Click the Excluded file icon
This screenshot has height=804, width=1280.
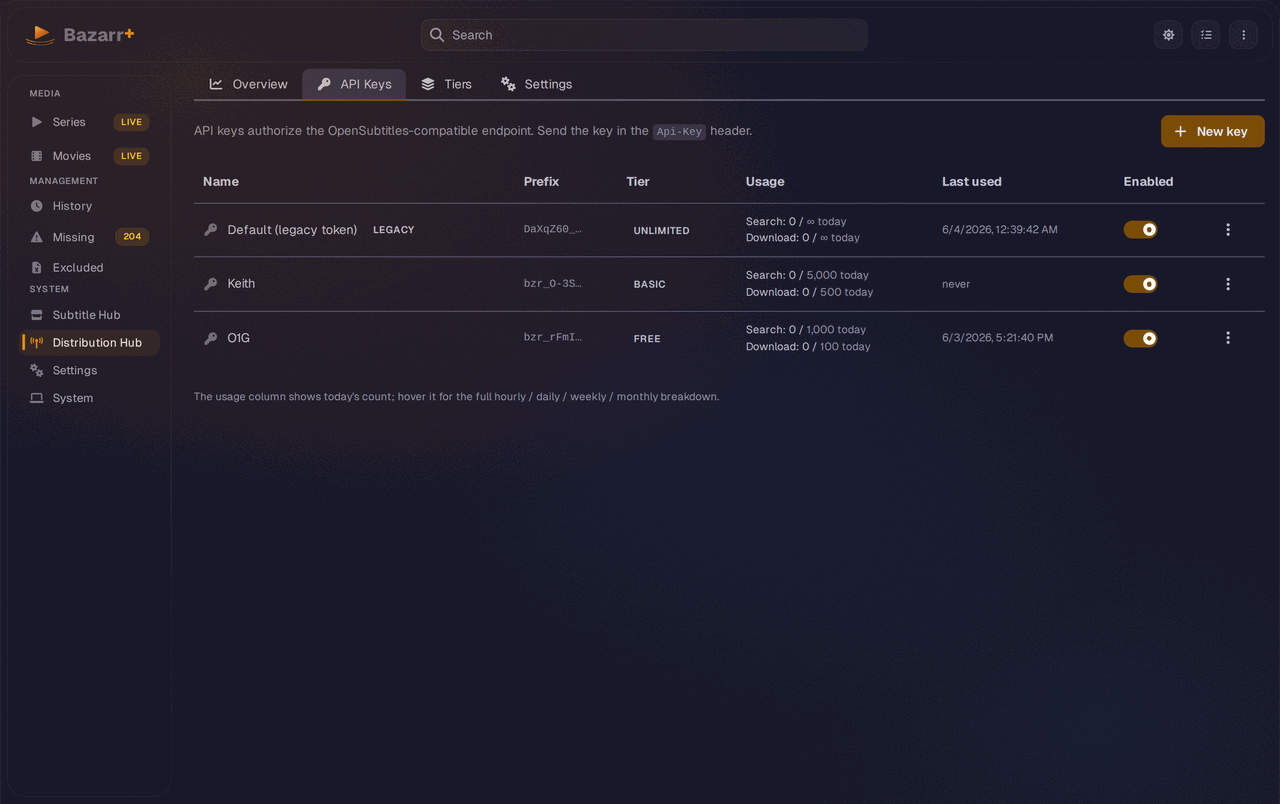[37, 268]
